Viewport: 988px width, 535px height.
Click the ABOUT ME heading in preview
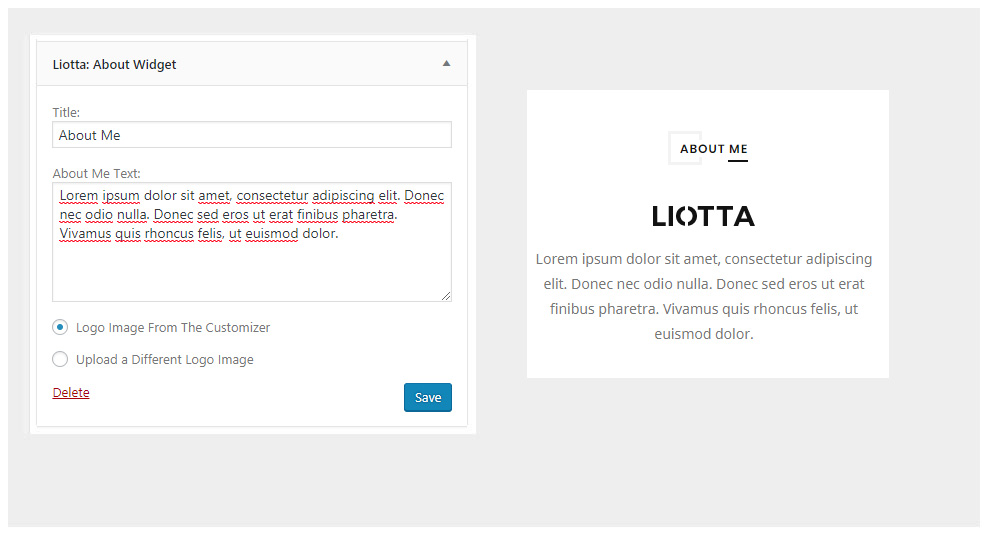coord(713,149)
